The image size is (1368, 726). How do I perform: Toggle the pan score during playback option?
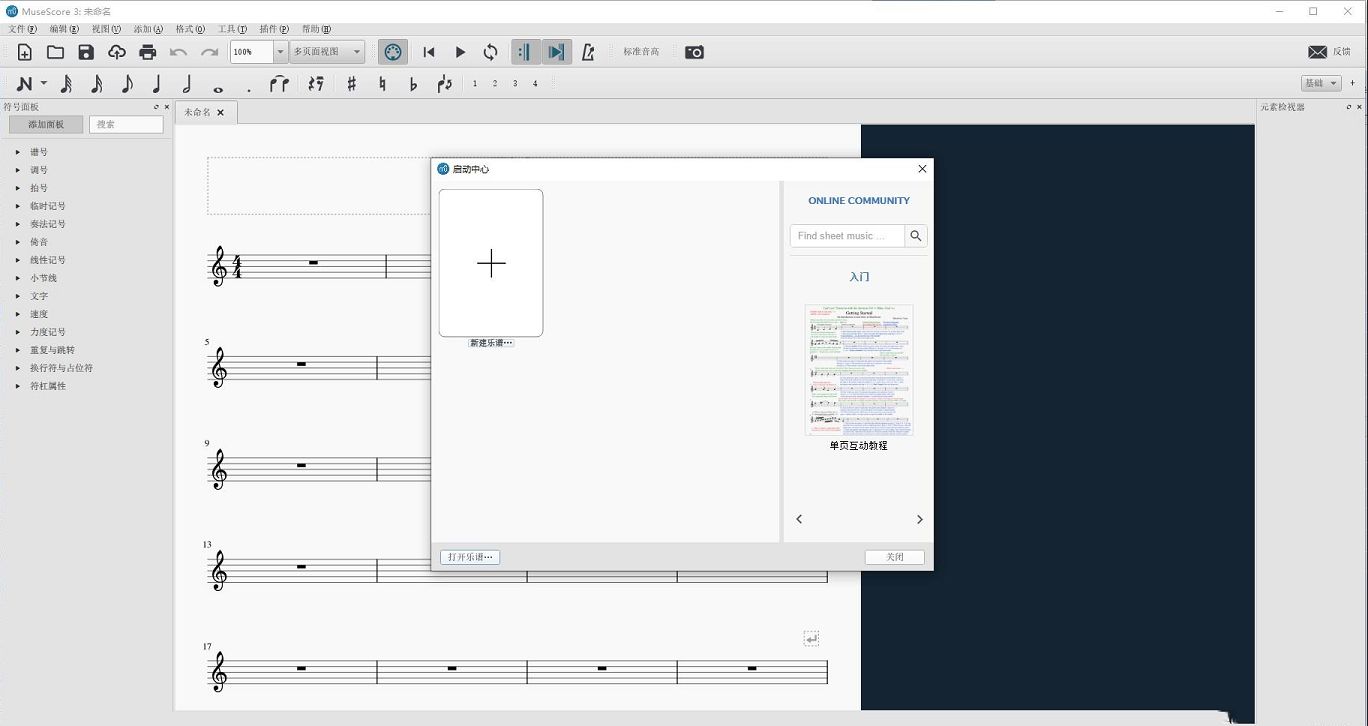[556, 51]
